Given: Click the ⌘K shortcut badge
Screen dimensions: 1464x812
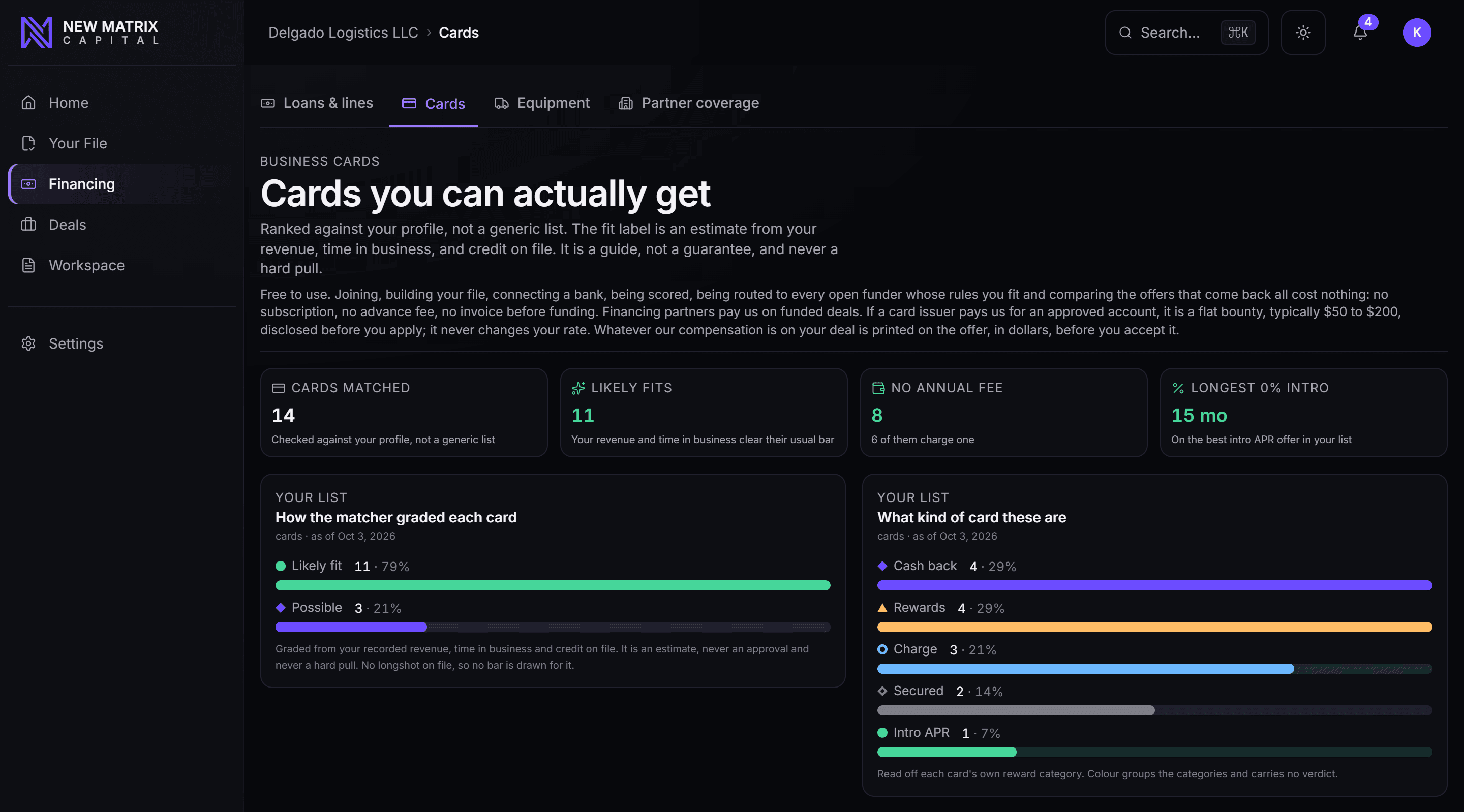Looking at the screenshot, I should click(1238, 33).
